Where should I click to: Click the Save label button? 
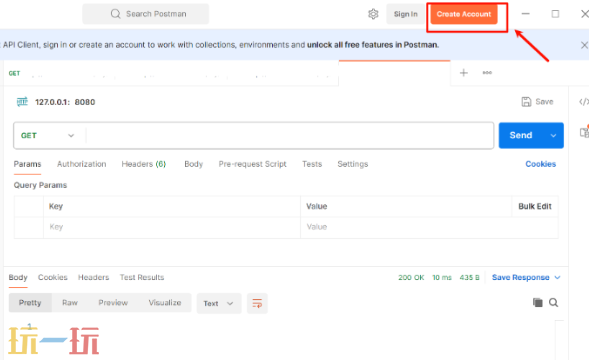point(544,102)
